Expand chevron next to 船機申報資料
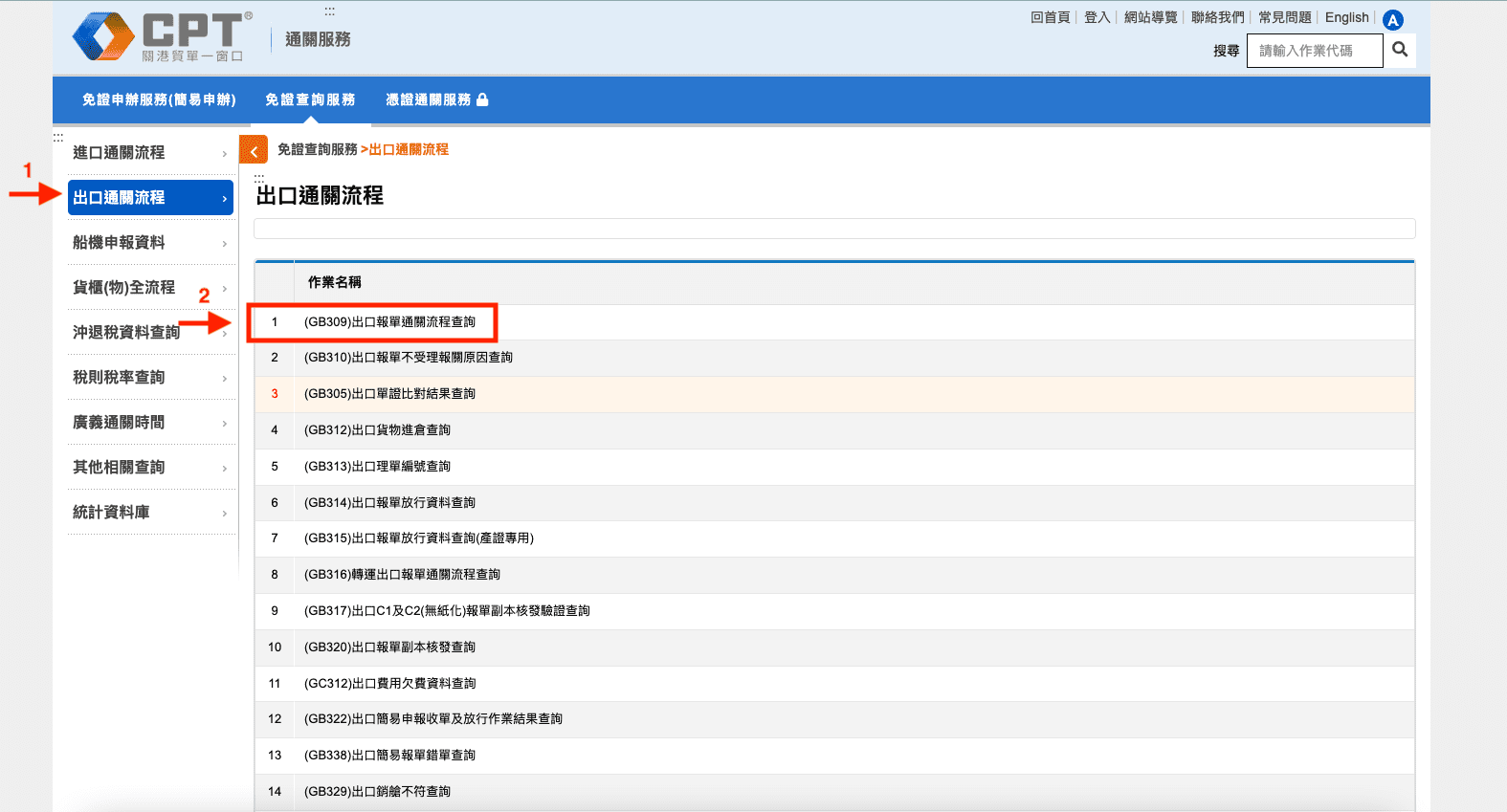Screen dimensions: 1507x812 point(225,244)
